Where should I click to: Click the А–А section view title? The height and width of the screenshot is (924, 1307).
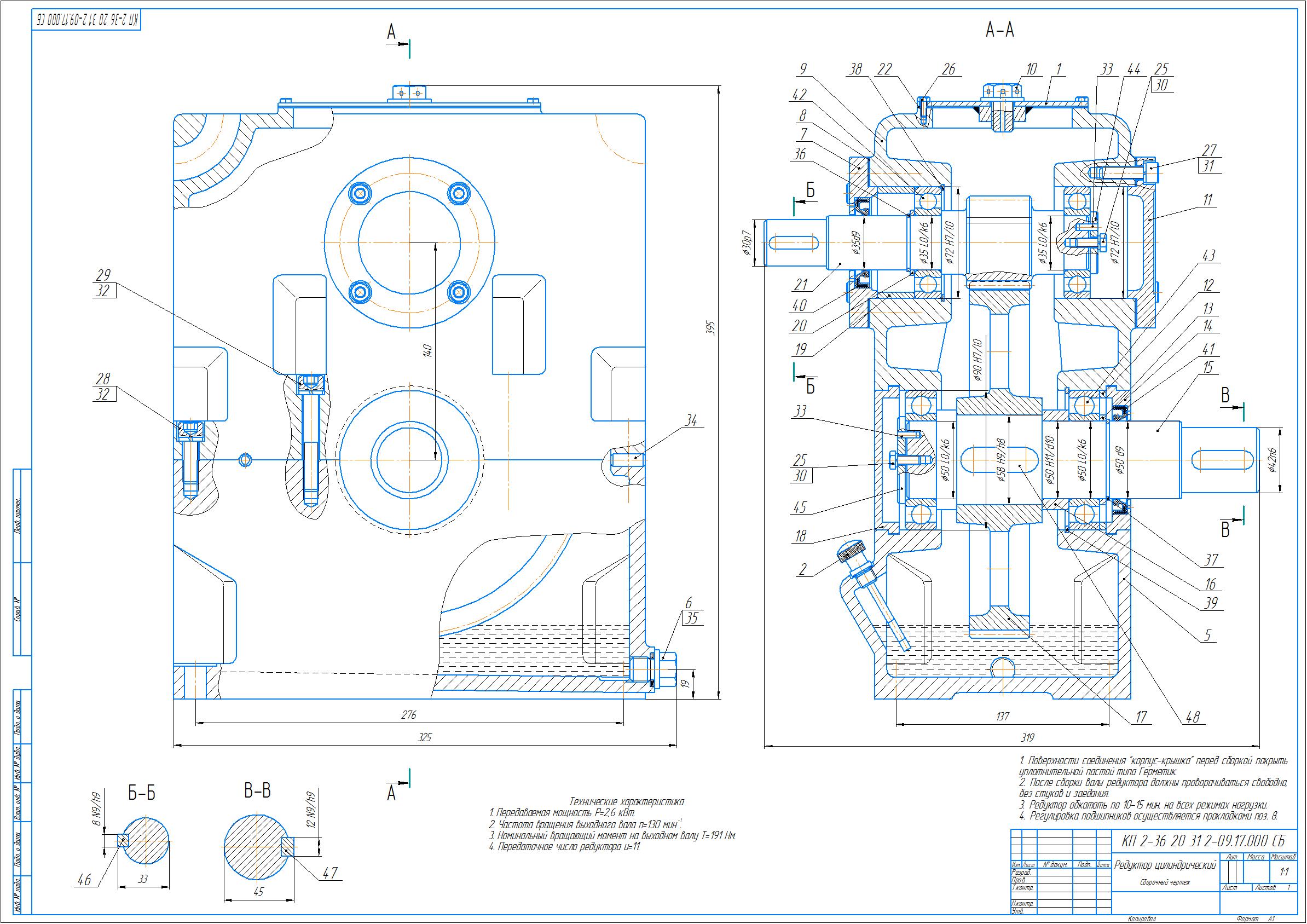(999, 30)
